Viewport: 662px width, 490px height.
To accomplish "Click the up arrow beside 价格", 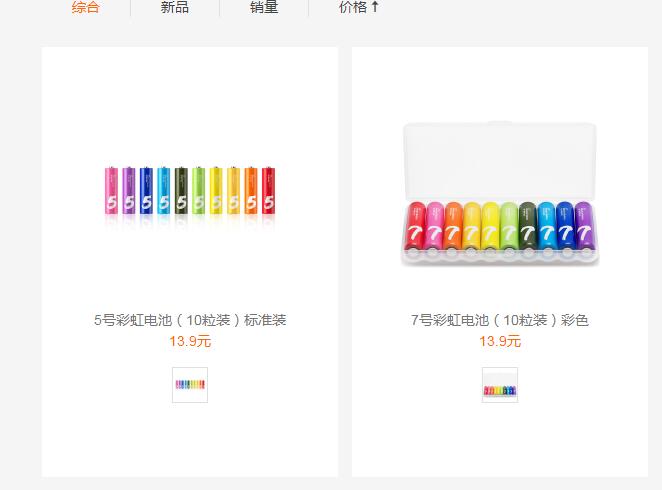I will pos(375,8).
